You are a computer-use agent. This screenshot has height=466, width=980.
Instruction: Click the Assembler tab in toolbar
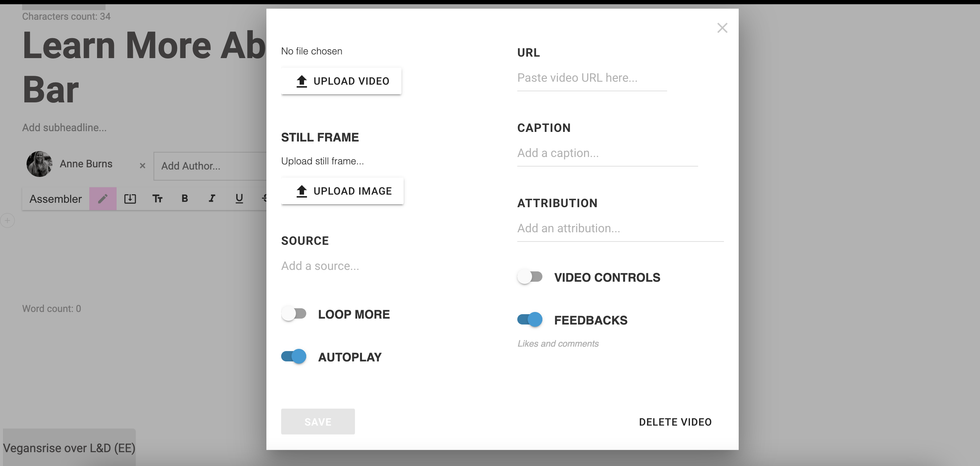(x=55, y=199)
